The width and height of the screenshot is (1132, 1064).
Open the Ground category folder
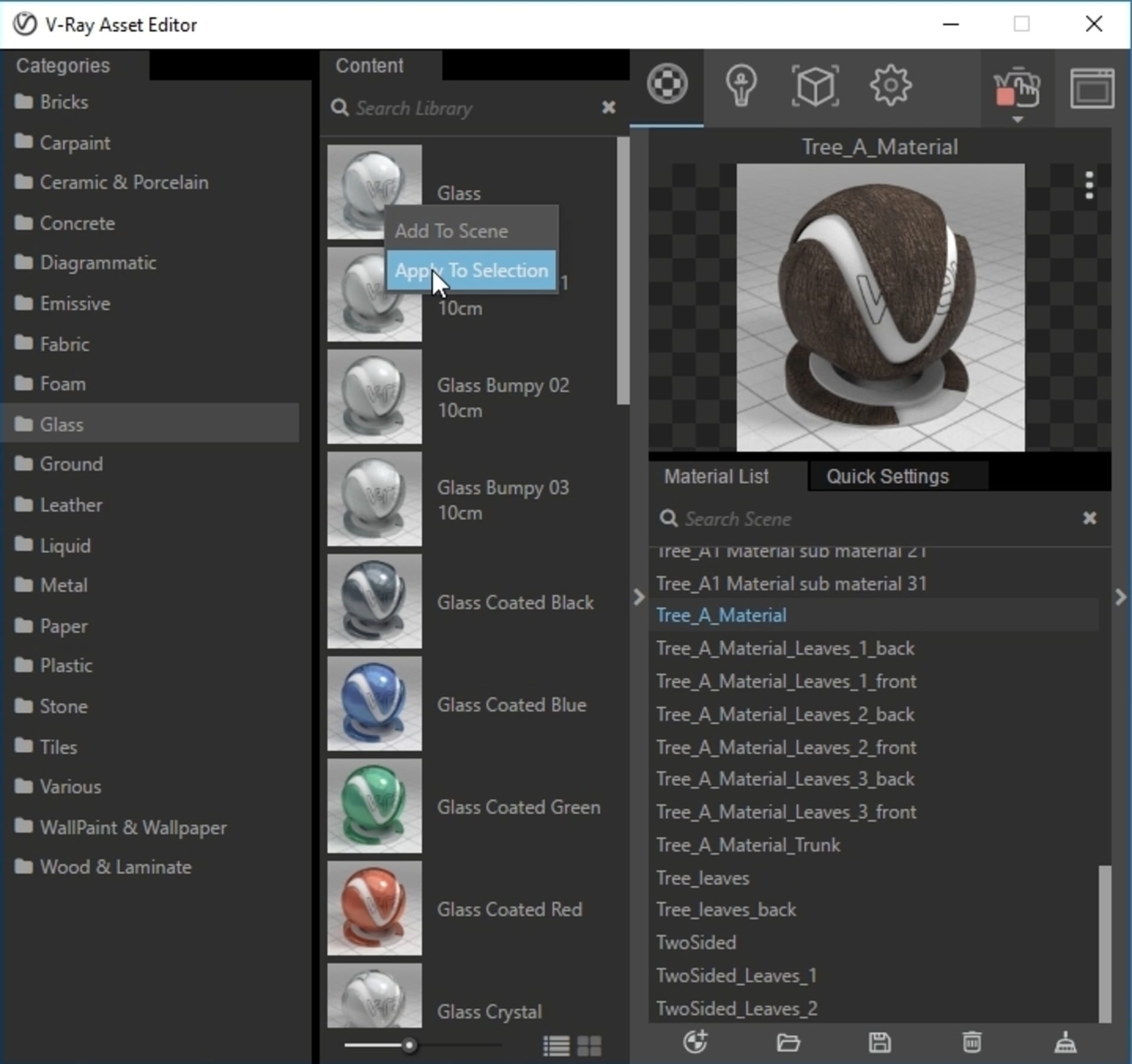pyautogui.click(x=58, y=464)
